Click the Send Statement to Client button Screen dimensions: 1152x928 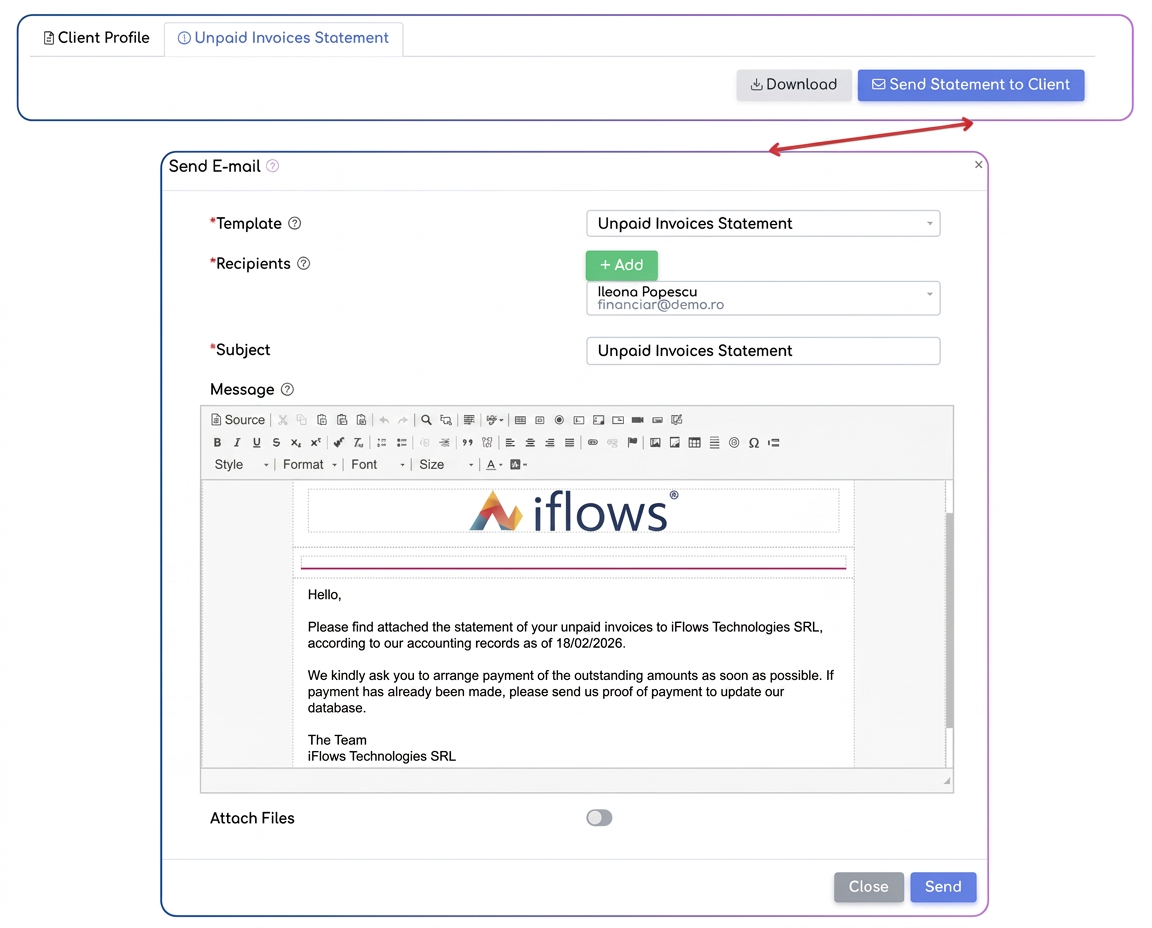971,84
